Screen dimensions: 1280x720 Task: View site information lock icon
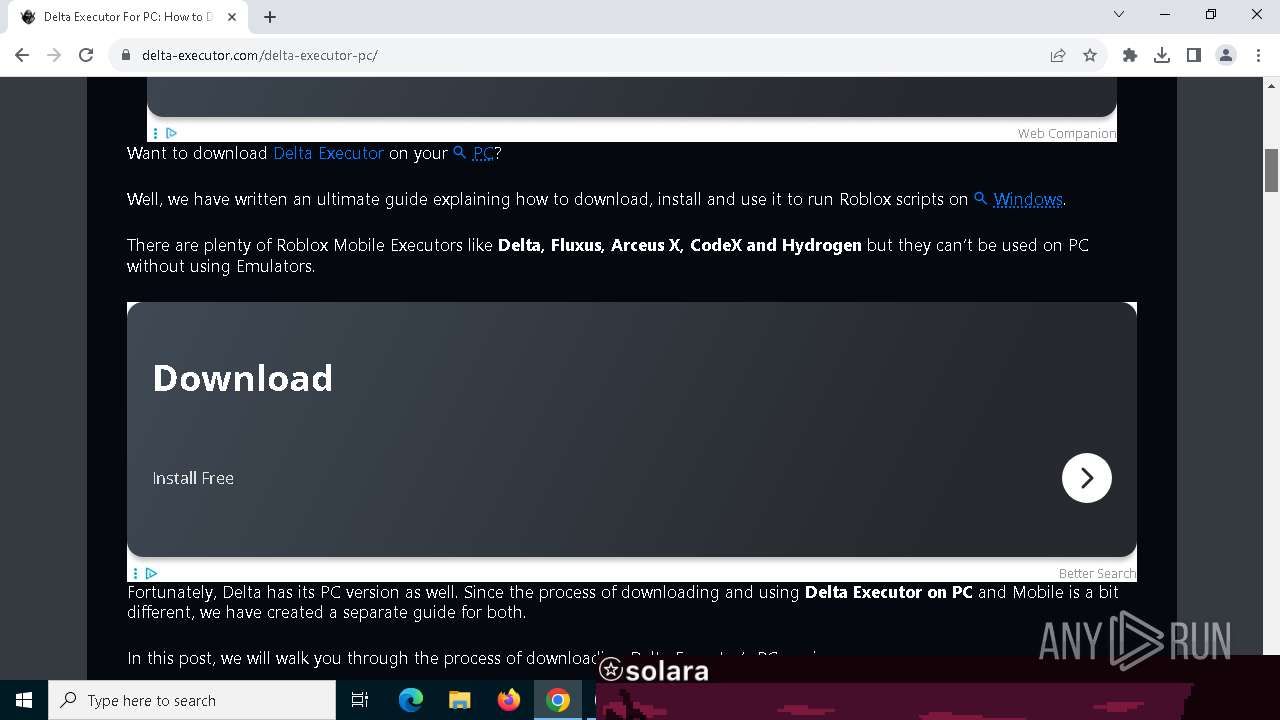click(126, 55)
